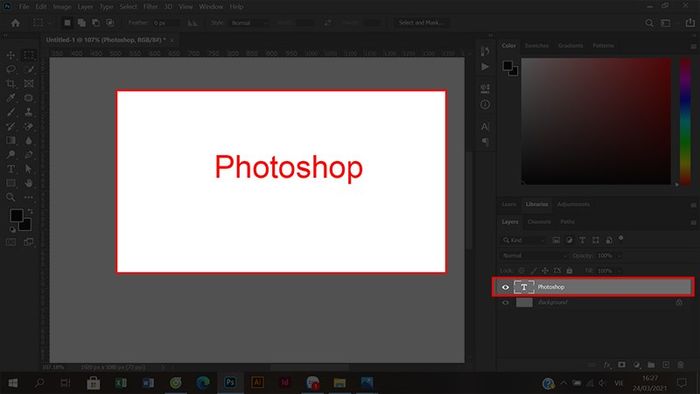This screenshot has height=394, width=700.
Task: Select the Eyedropper tool
Action: click(x=11, y=98)
